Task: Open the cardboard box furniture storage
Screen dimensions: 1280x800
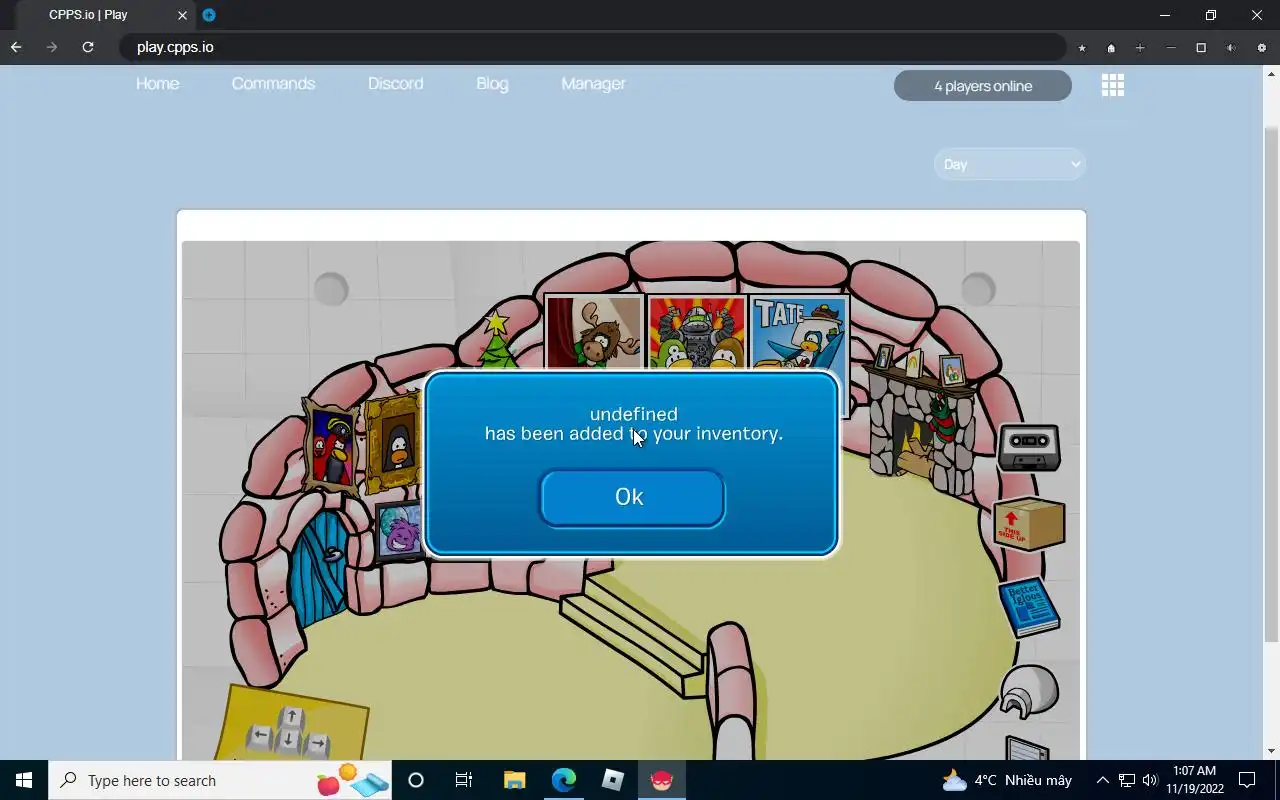Action: coord(1029,523)
